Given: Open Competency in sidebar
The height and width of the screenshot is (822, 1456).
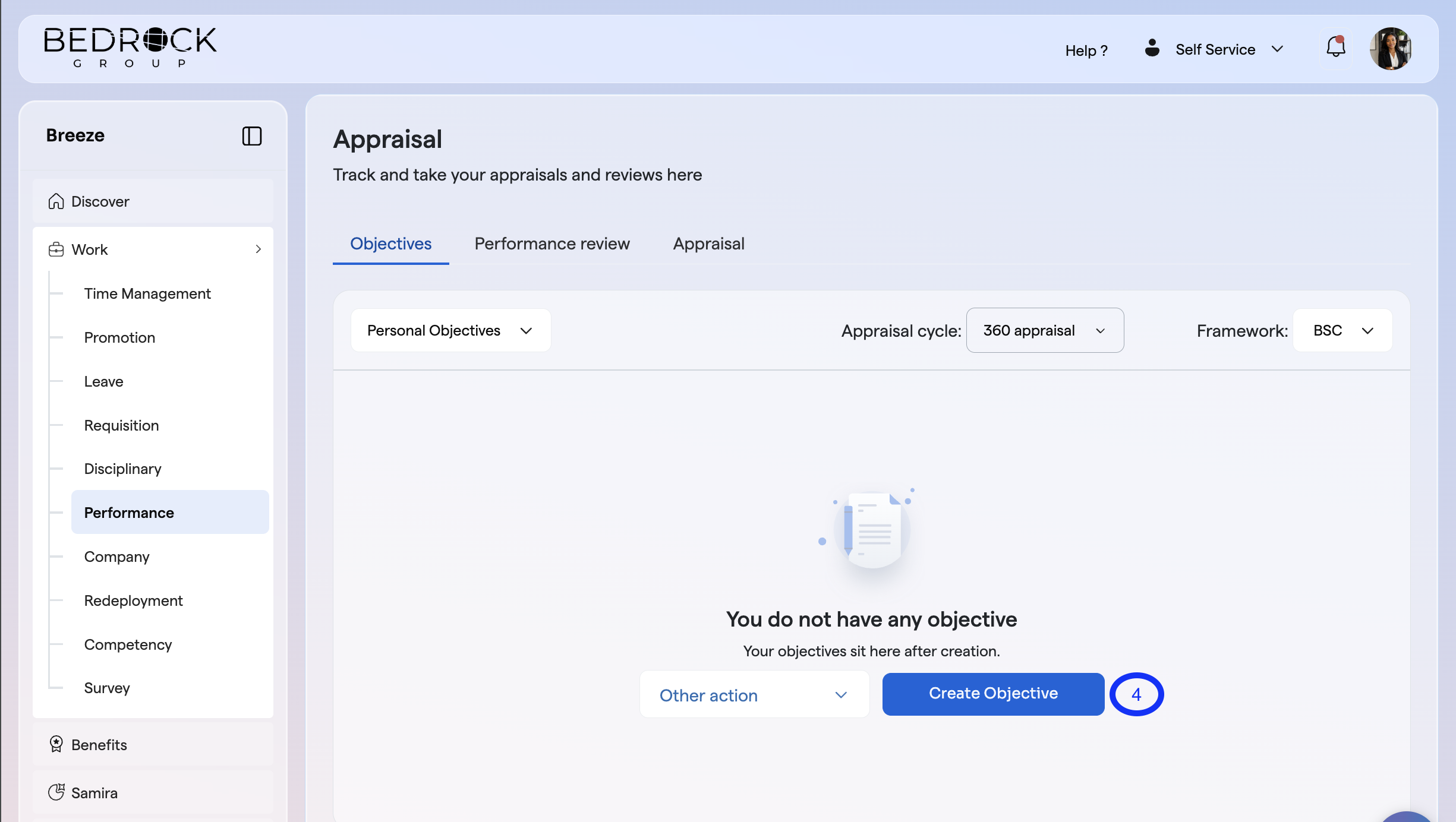Looking at the screenshot, I should point(128,644).
